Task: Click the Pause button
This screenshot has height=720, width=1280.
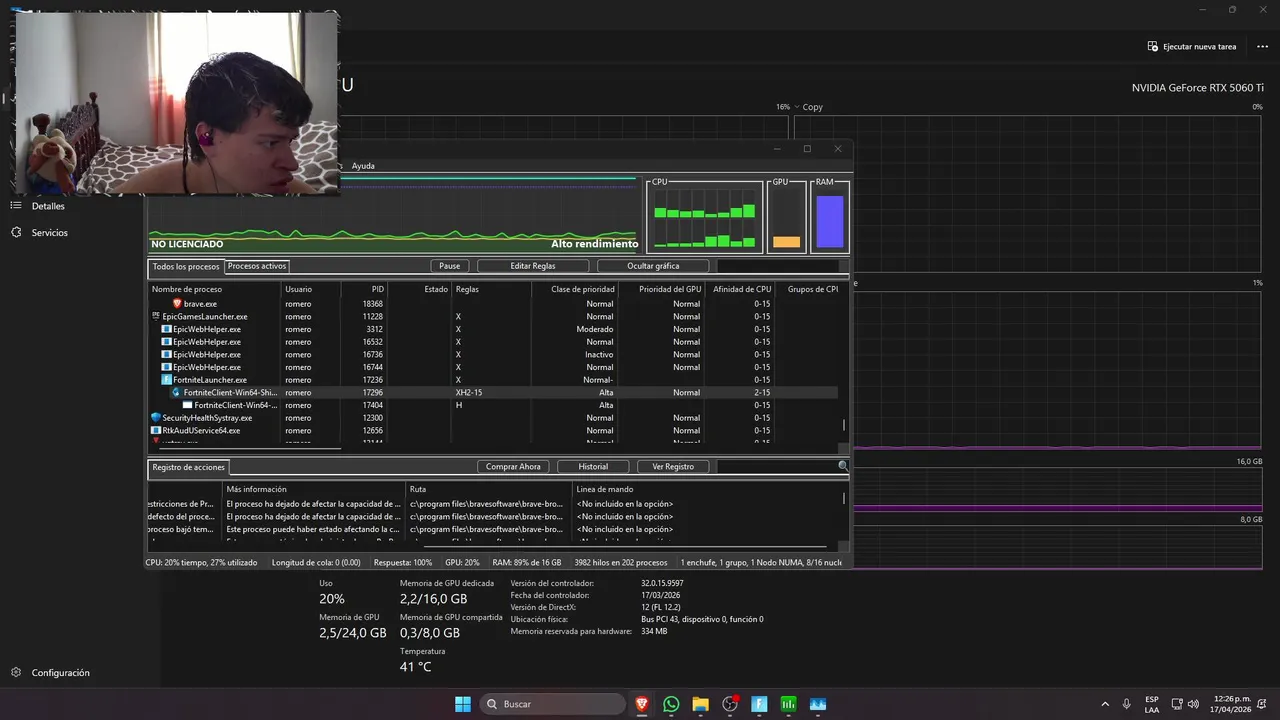Action: click(x=449, y=266)
